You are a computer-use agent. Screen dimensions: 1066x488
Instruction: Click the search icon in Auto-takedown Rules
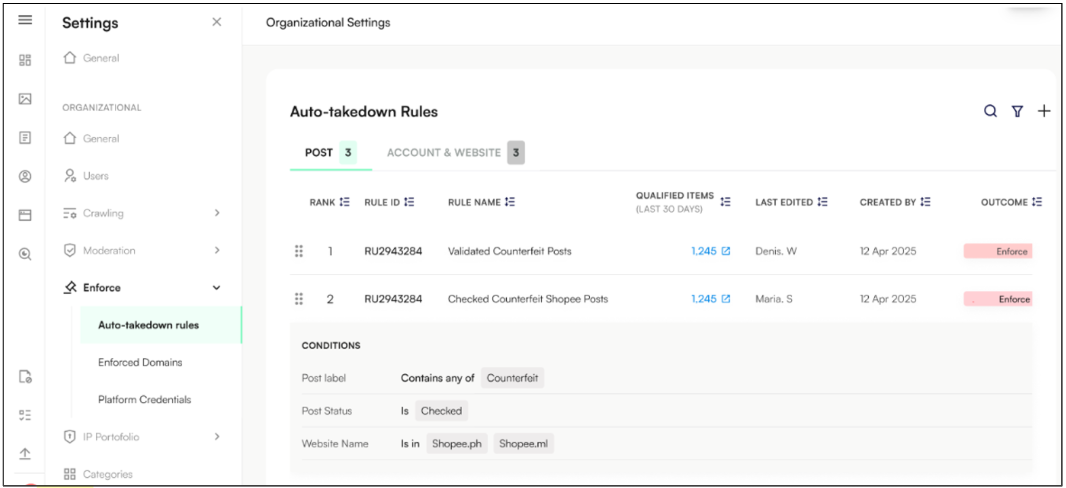(990, 111)
